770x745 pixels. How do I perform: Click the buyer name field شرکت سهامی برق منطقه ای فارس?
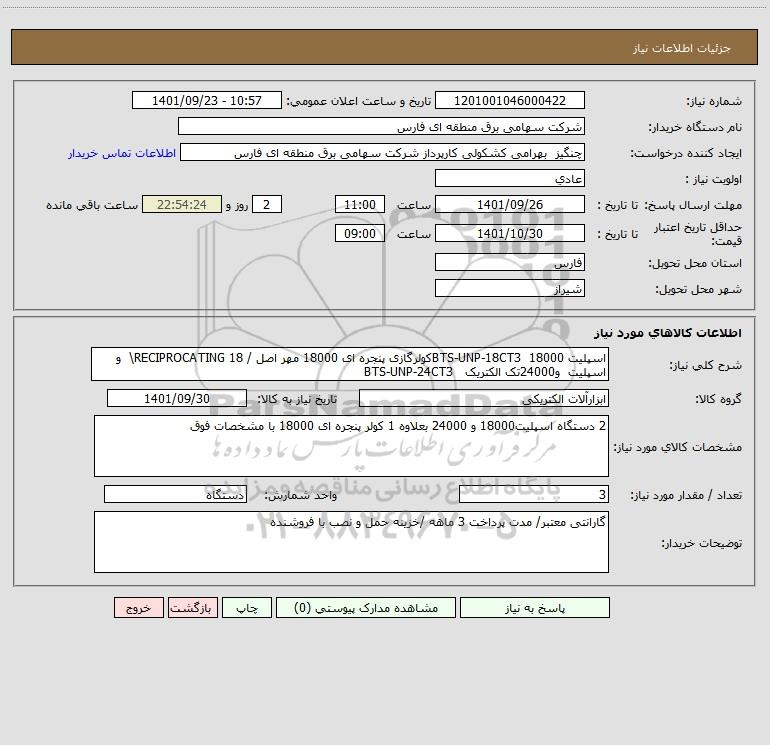pyautogui.click(x=381, y=126)
